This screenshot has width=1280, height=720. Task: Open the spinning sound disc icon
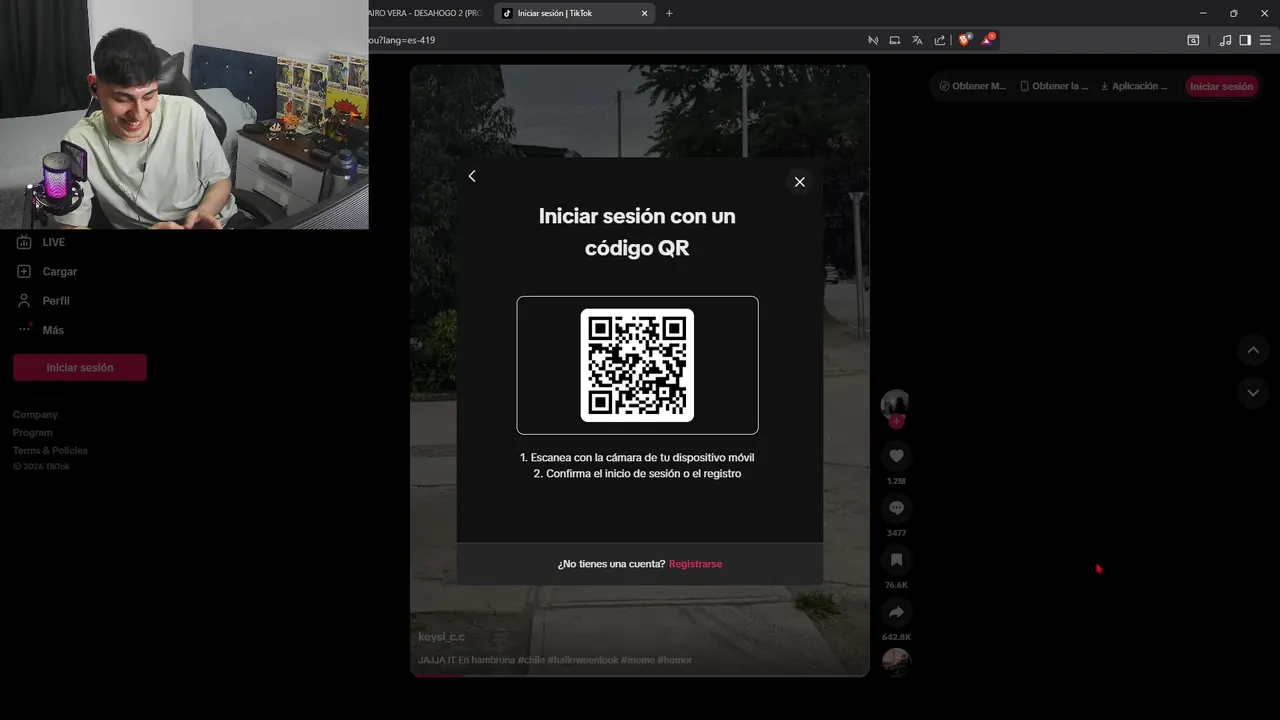(896, 662)
